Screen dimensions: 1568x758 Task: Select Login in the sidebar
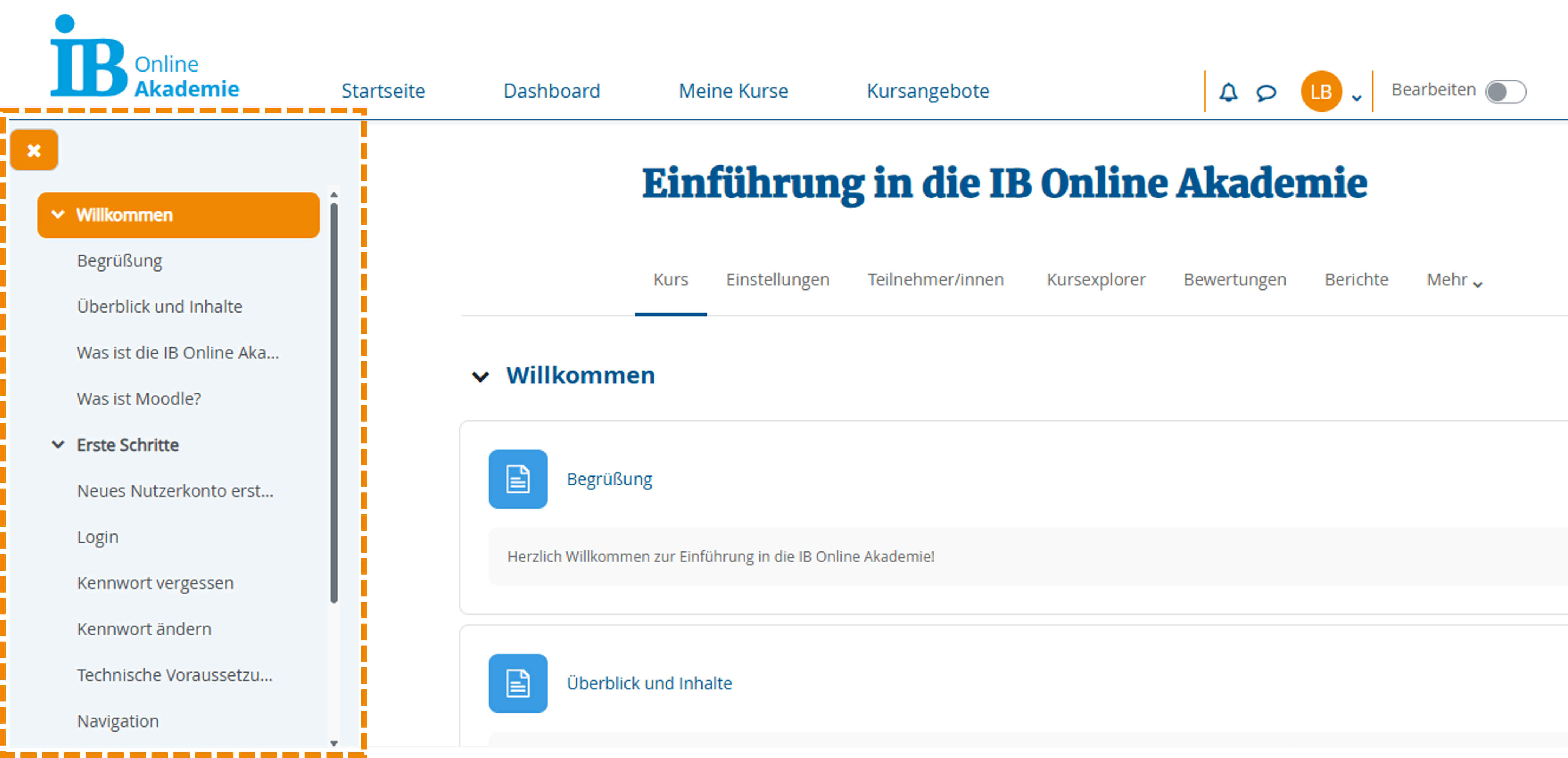pyautogui.click(x=97, y=537)
